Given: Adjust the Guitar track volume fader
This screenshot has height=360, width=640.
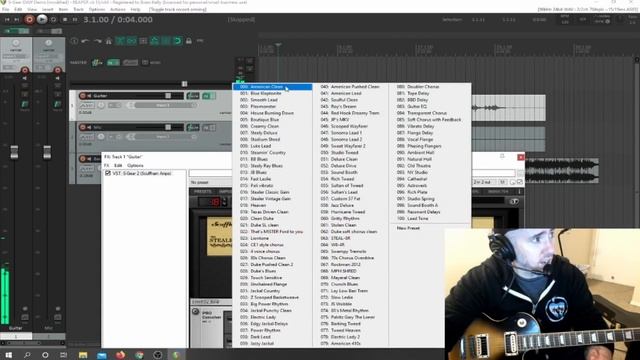Looking at the screenshot, I should coord(168,96).
